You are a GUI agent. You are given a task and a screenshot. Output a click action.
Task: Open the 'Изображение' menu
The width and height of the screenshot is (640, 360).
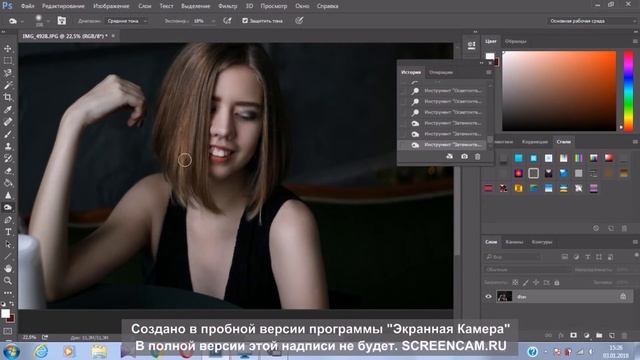(x=111, y=6)
